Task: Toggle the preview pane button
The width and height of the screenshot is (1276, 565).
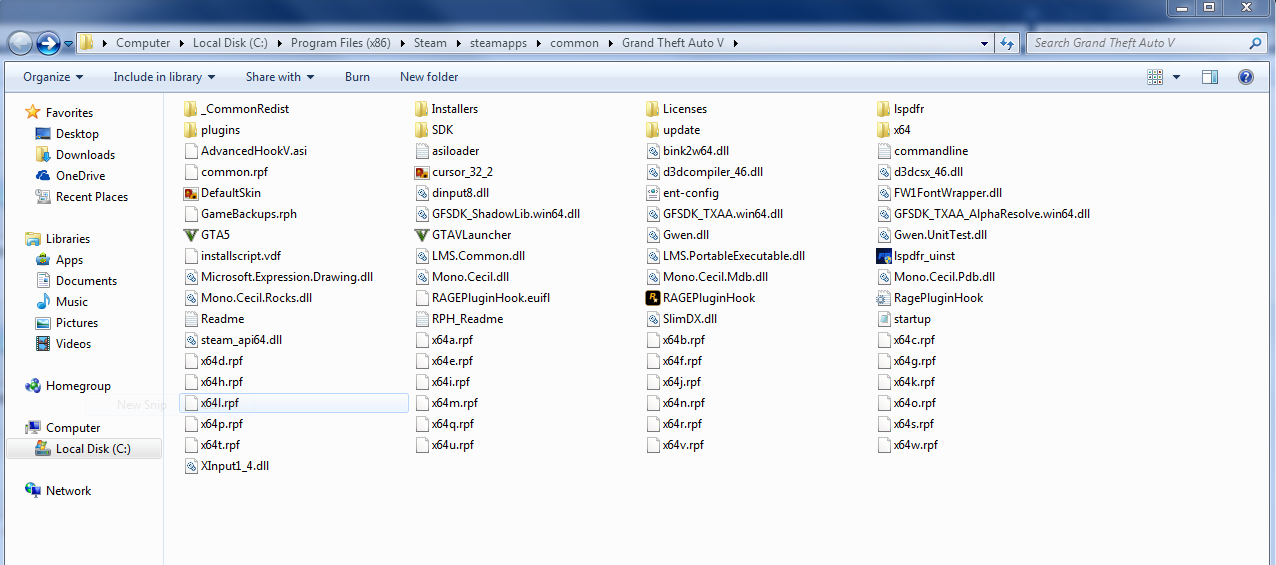Action: (x=1210, y=77)
